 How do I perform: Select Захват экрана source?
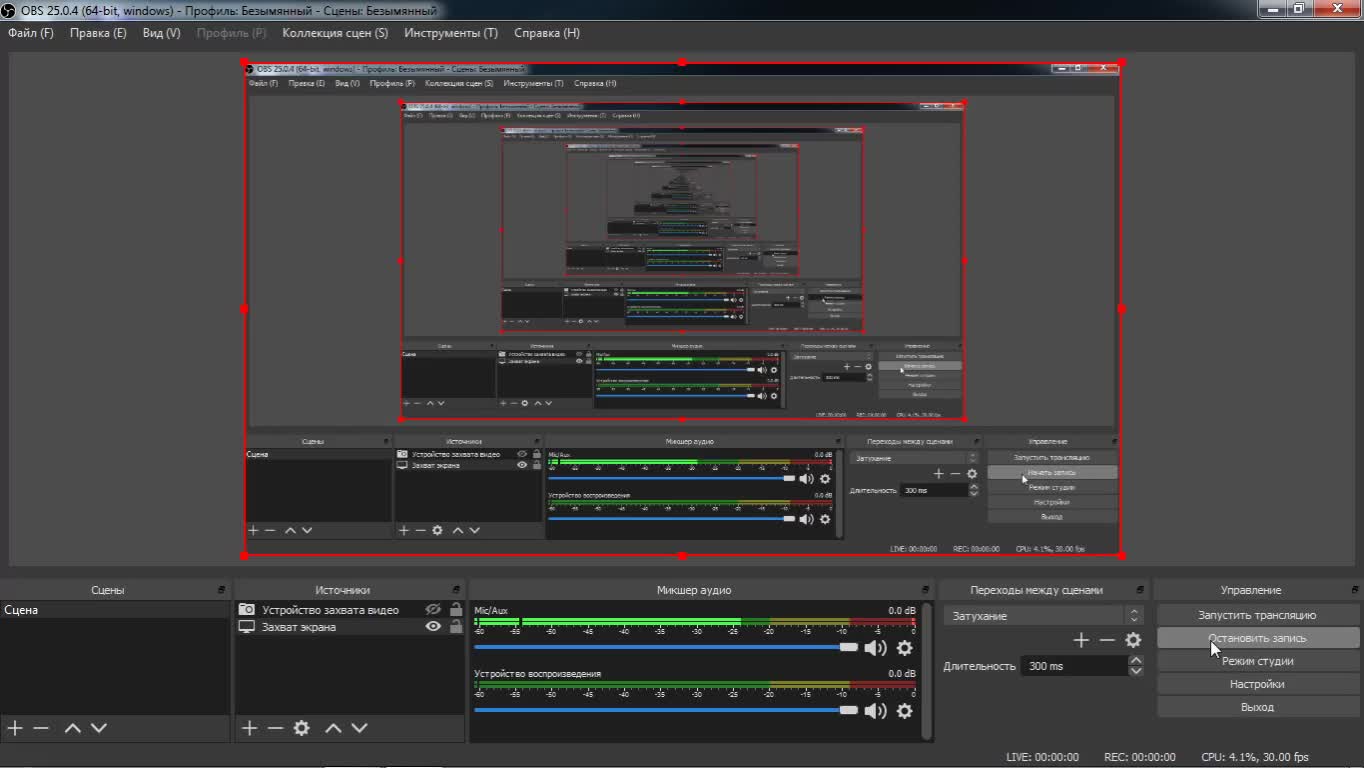coord(299,627)
